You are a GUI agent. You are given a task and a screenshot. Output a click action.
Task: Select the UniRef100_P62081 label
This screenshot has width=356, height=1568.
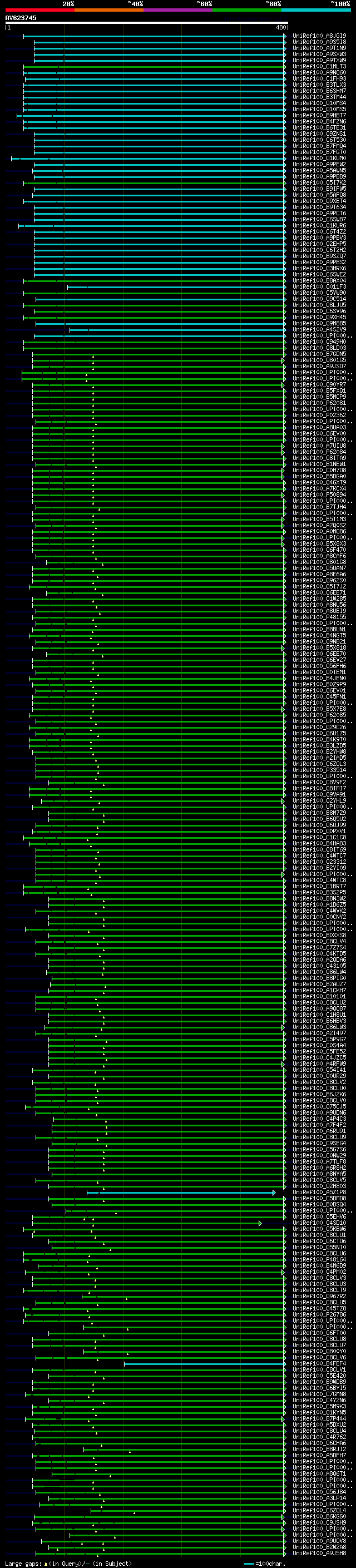319,403
